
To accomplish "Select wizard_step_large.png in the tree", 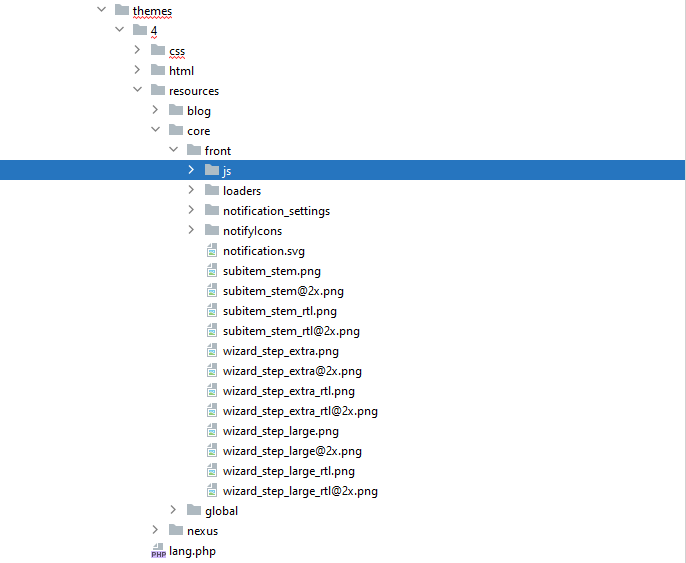I will coord(280,431).
